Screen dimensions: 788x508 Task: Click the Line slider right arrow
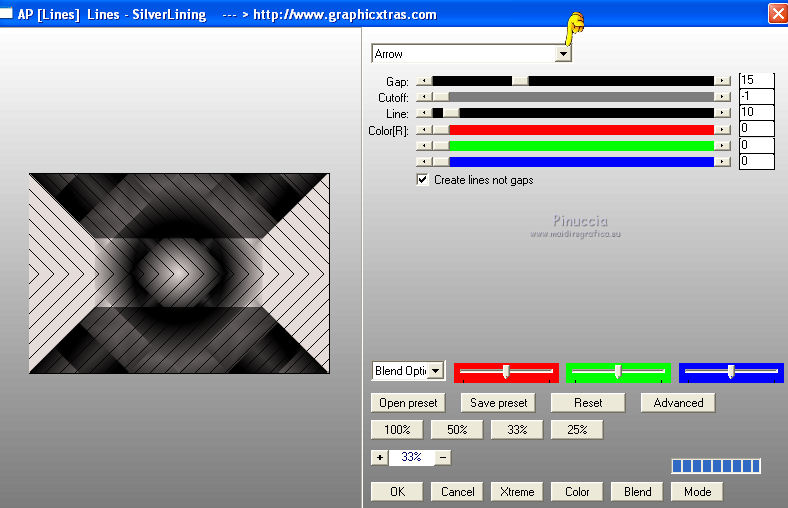(x=722, y=113)
